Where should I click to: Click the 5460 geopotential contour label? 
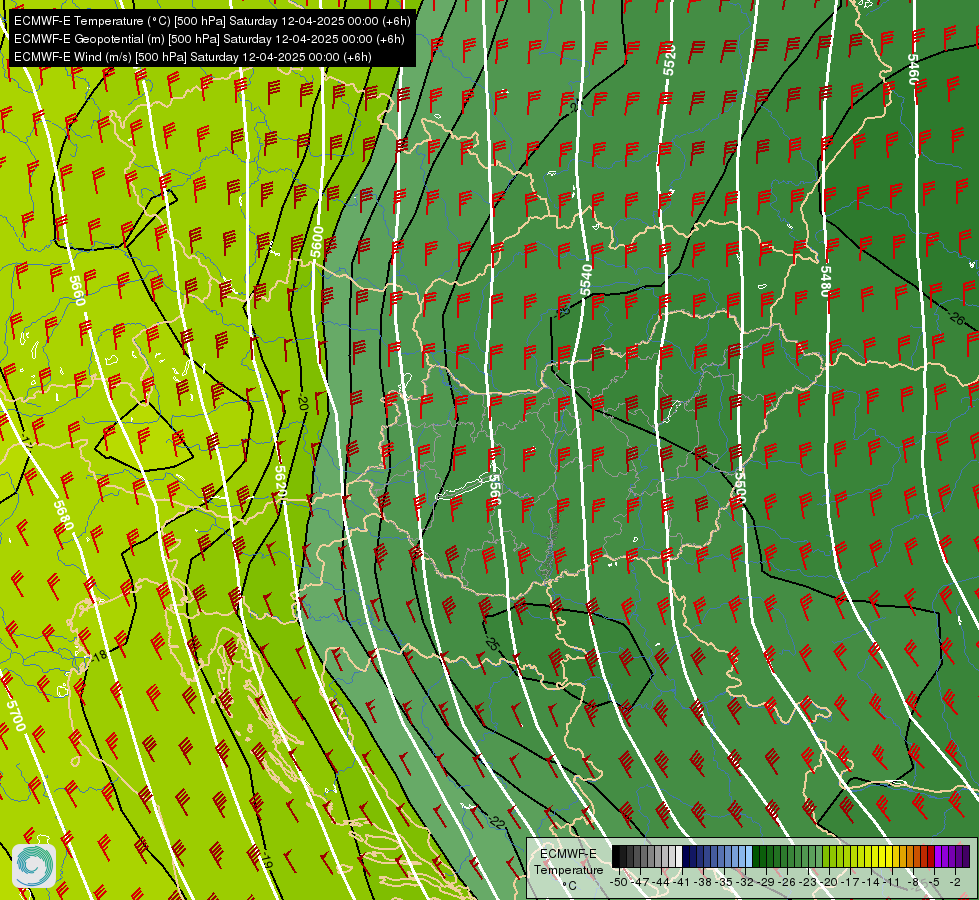click(912, 70)
